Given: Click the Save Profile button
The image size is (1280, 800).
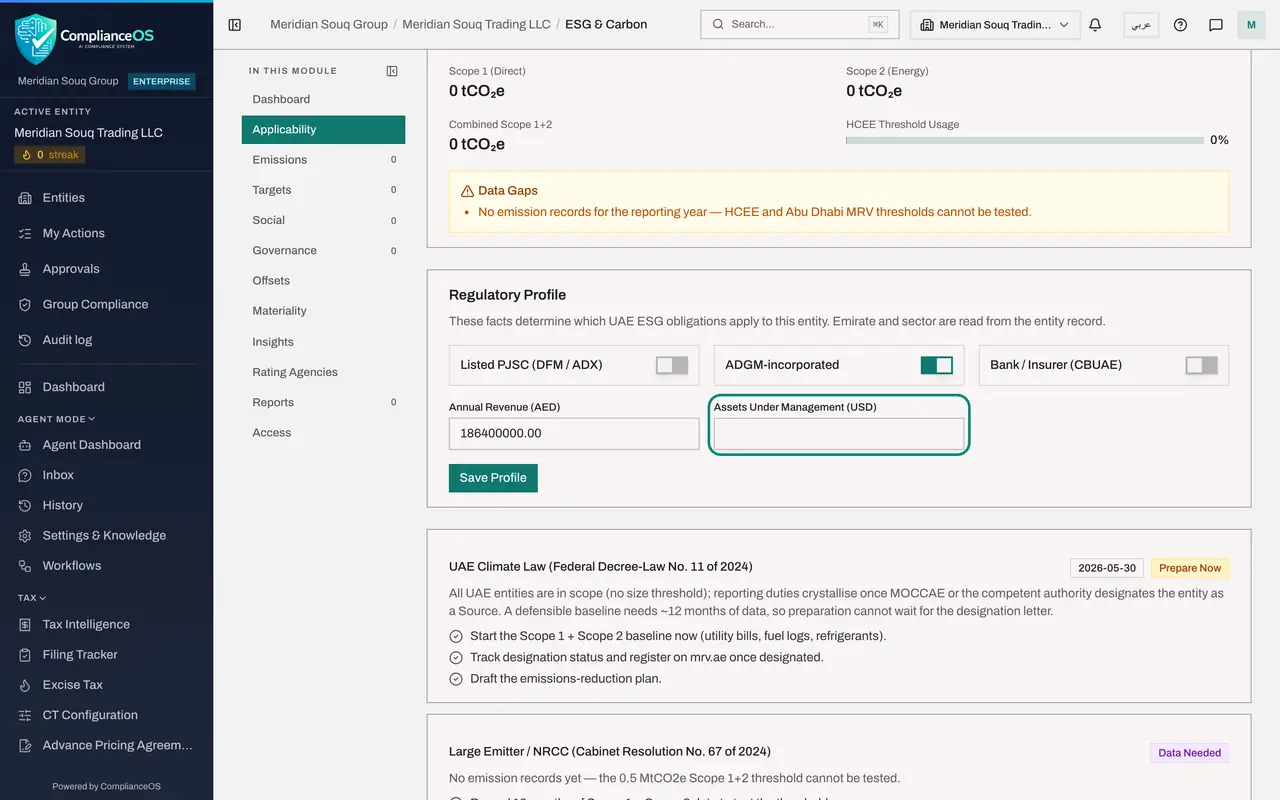Looking at the screenshot, I should [x=493, y=478].
